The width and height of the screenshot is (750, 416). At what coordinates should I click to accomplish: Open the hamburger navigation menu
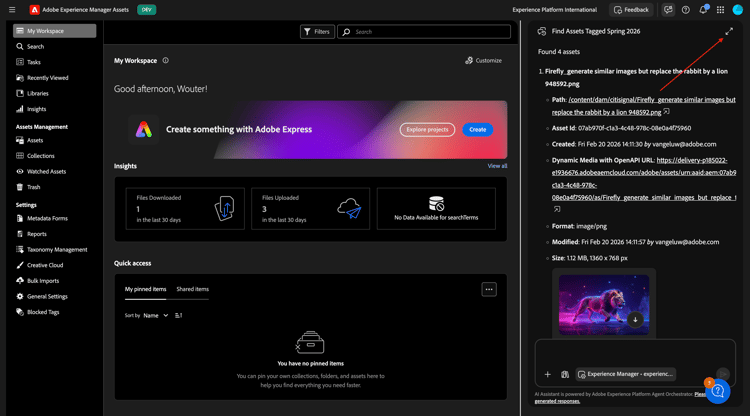pos(12,10)
